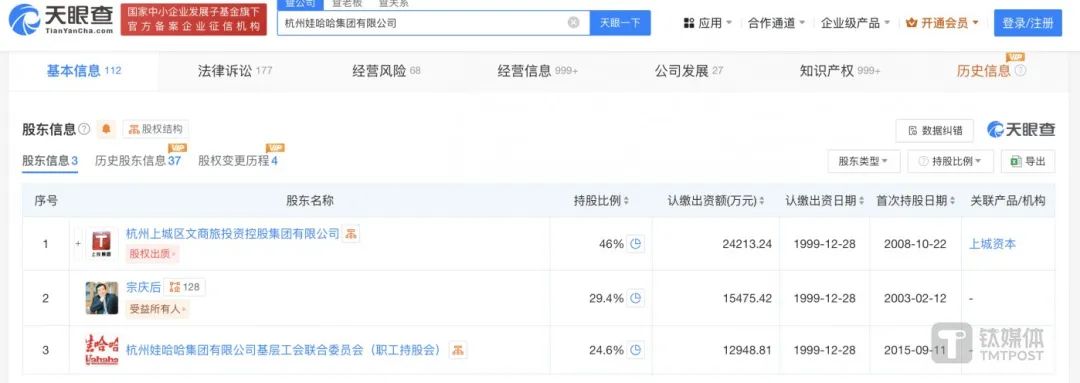
Task: Click the 天眼一下 search button
Action: (x=620, y=23)
